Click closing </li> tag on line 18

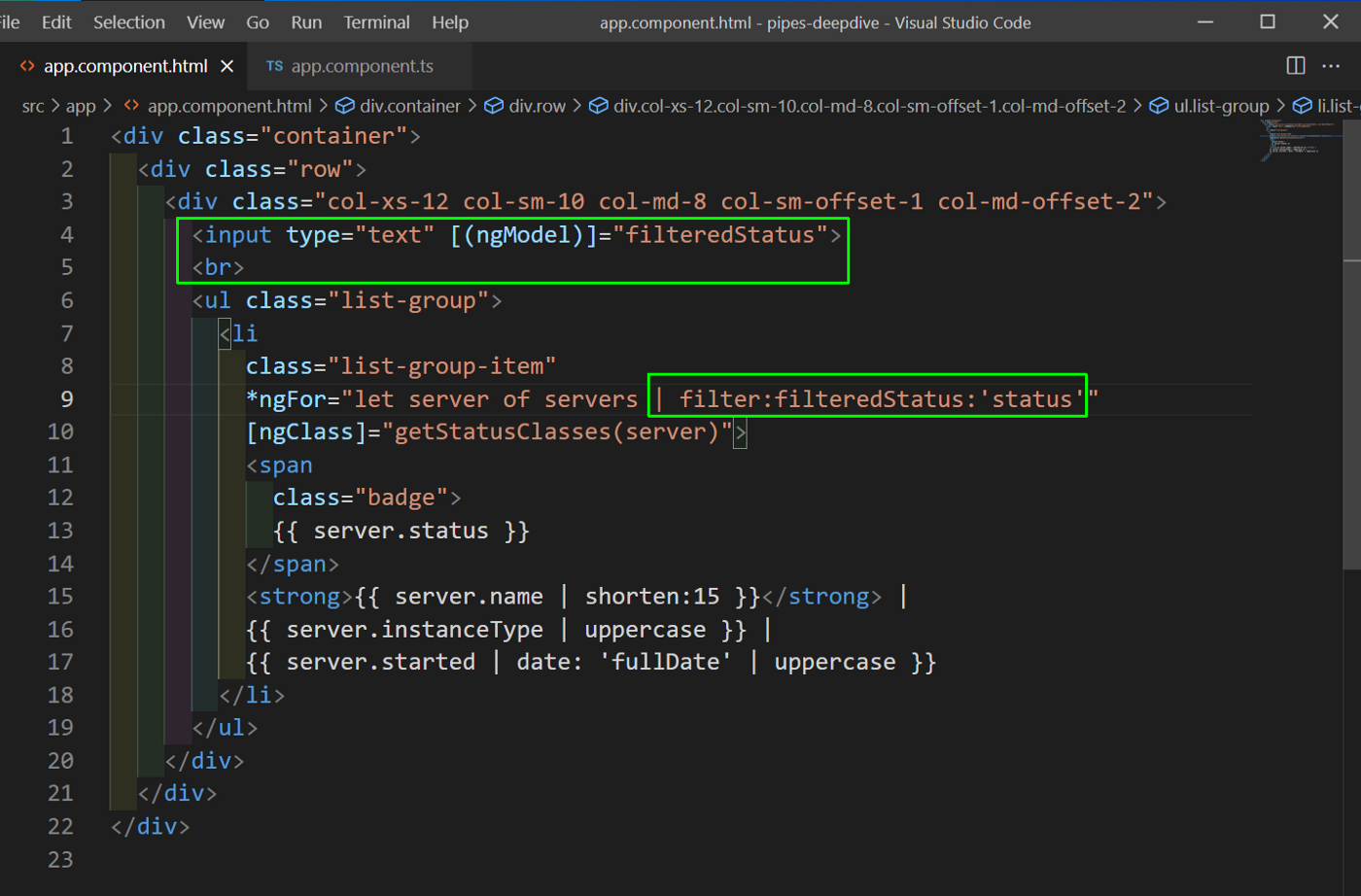252,696
